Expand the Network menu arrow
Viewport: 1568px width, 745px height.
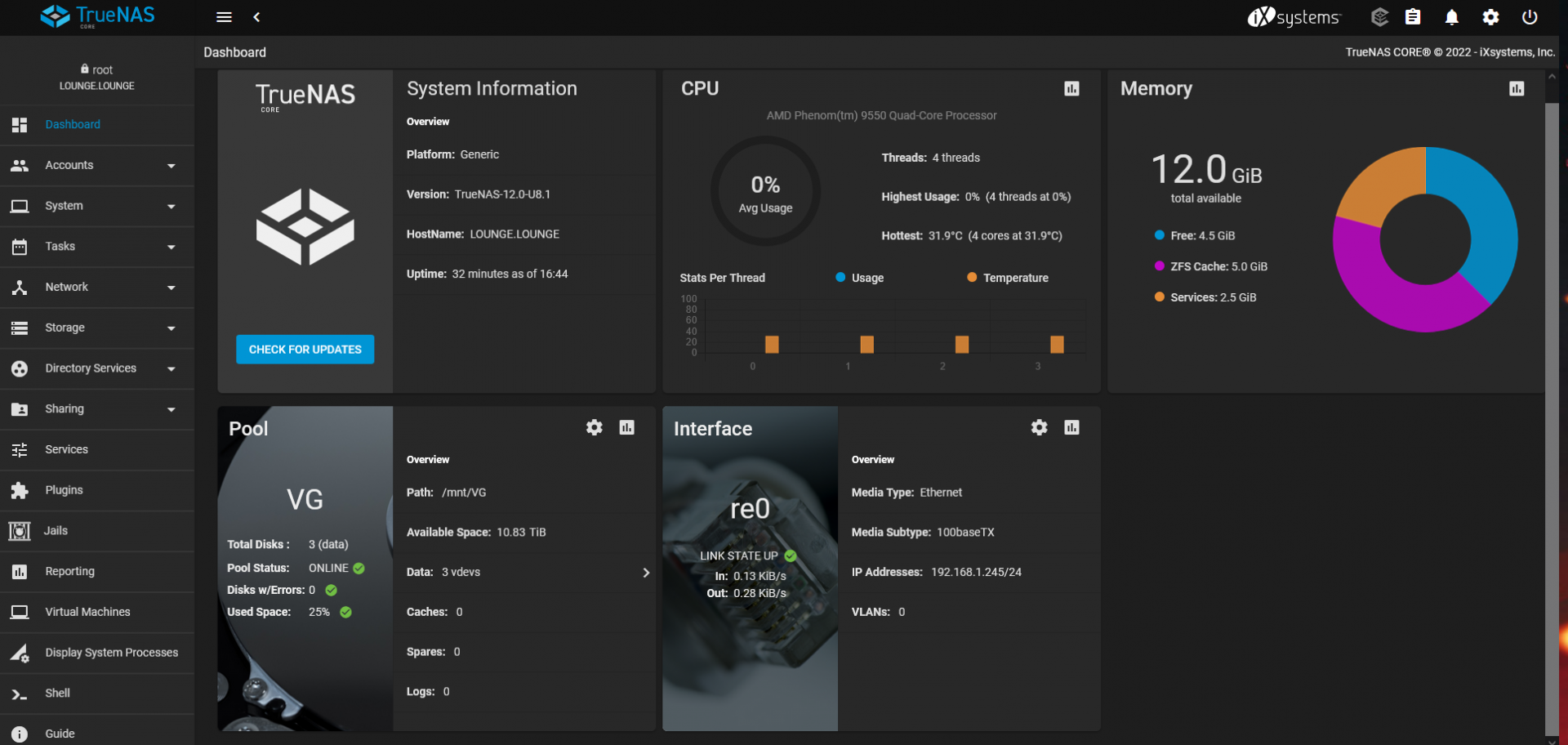coord(171,288)
